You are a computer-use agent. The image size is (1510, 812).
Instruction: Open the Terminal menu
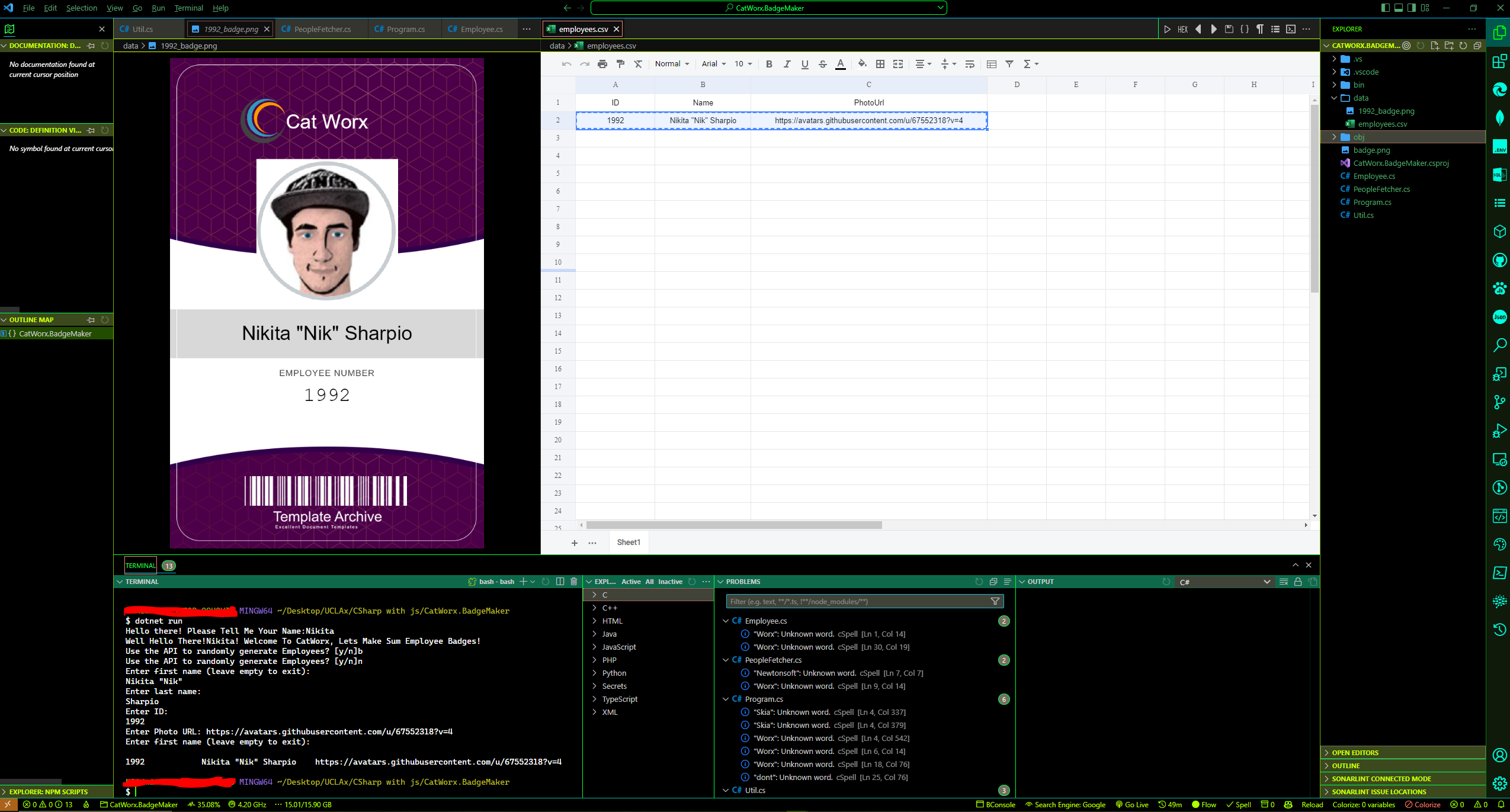pos(188,8)
